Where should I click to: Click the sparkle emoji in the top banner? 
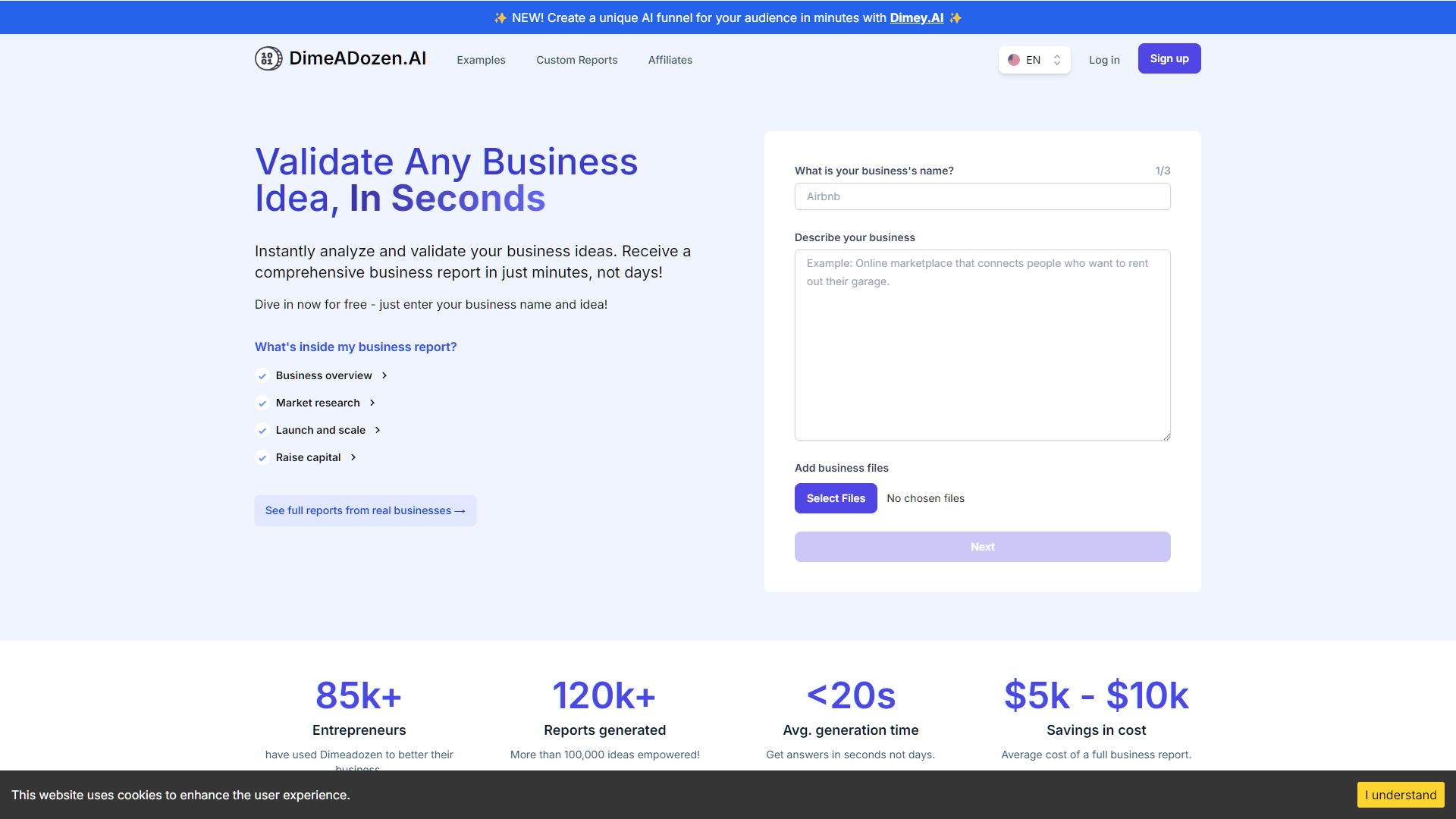coord(500,17)
